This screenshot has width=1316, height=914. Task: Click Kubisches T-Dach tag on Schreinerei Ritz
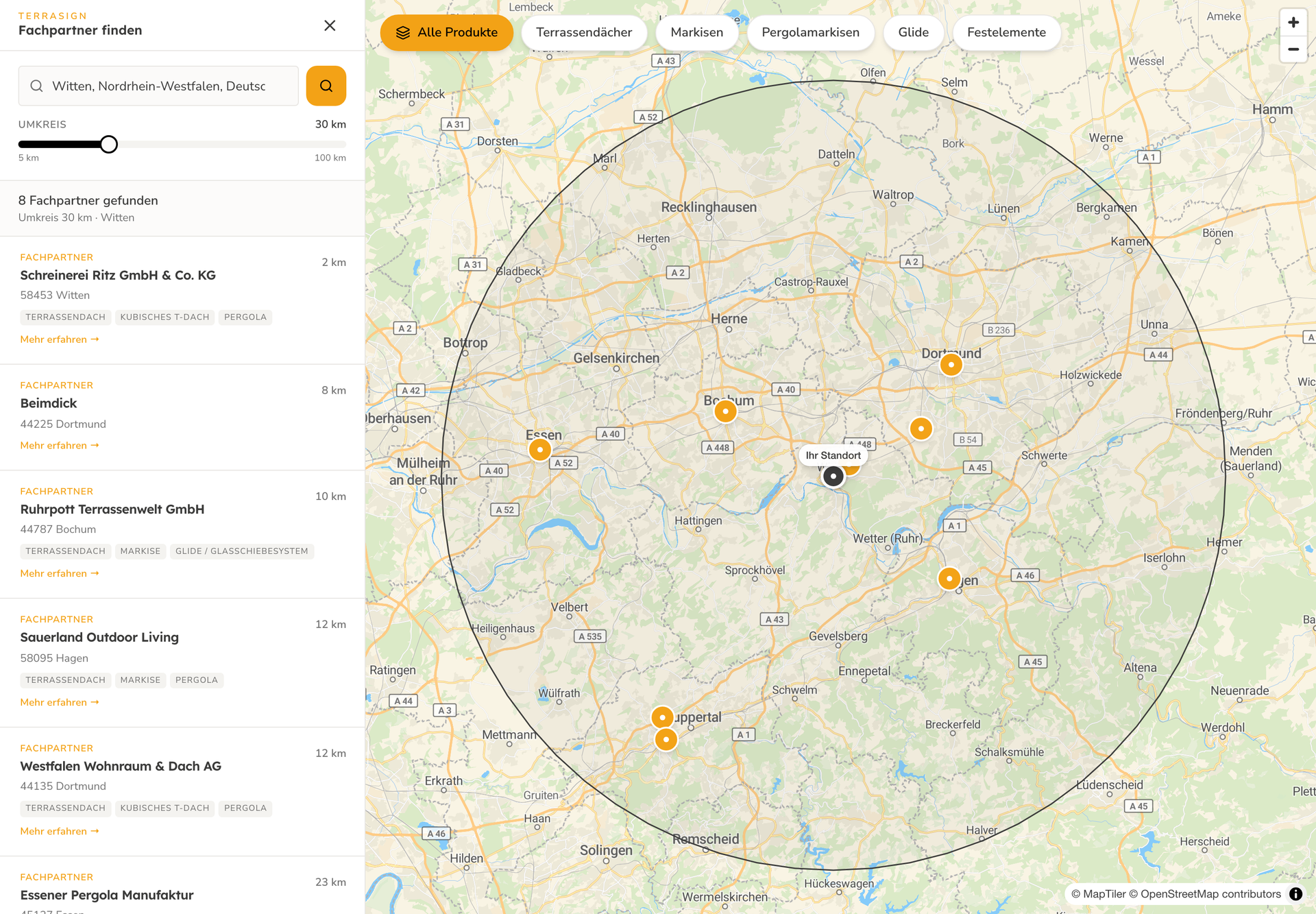(164, 317)
